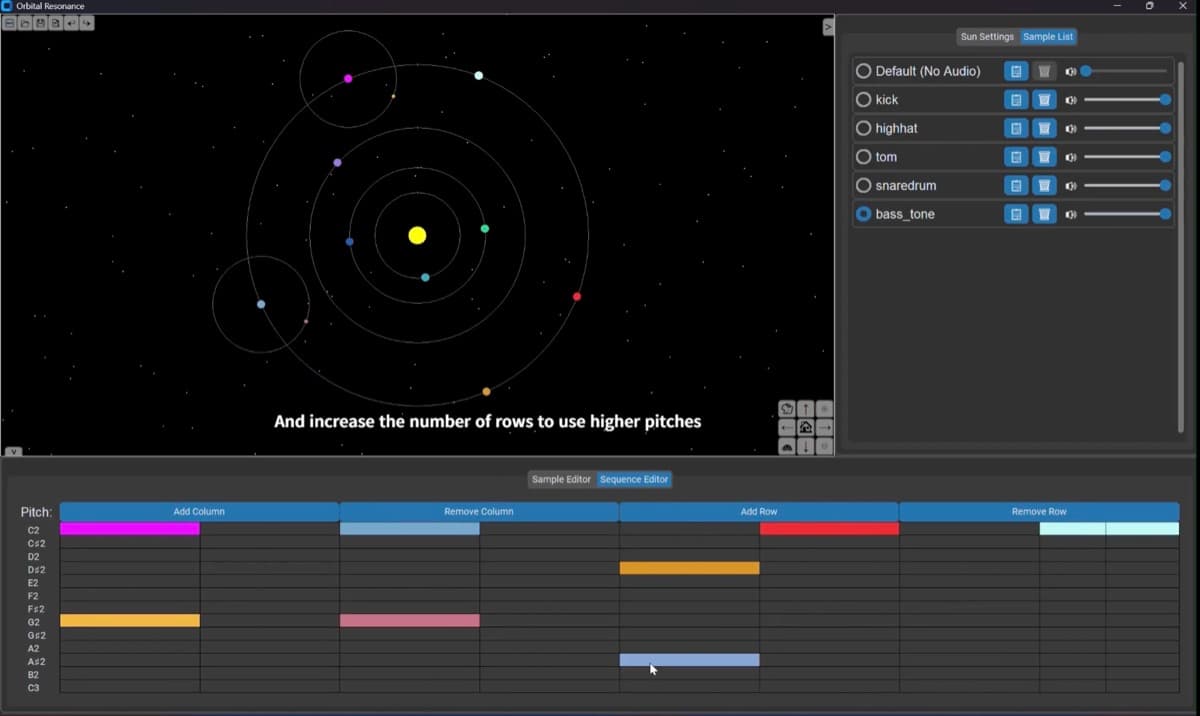Click the orange note block in D♯2 row
The height and width of the screenshot is (716, 1200).
(x=689, y=568)
